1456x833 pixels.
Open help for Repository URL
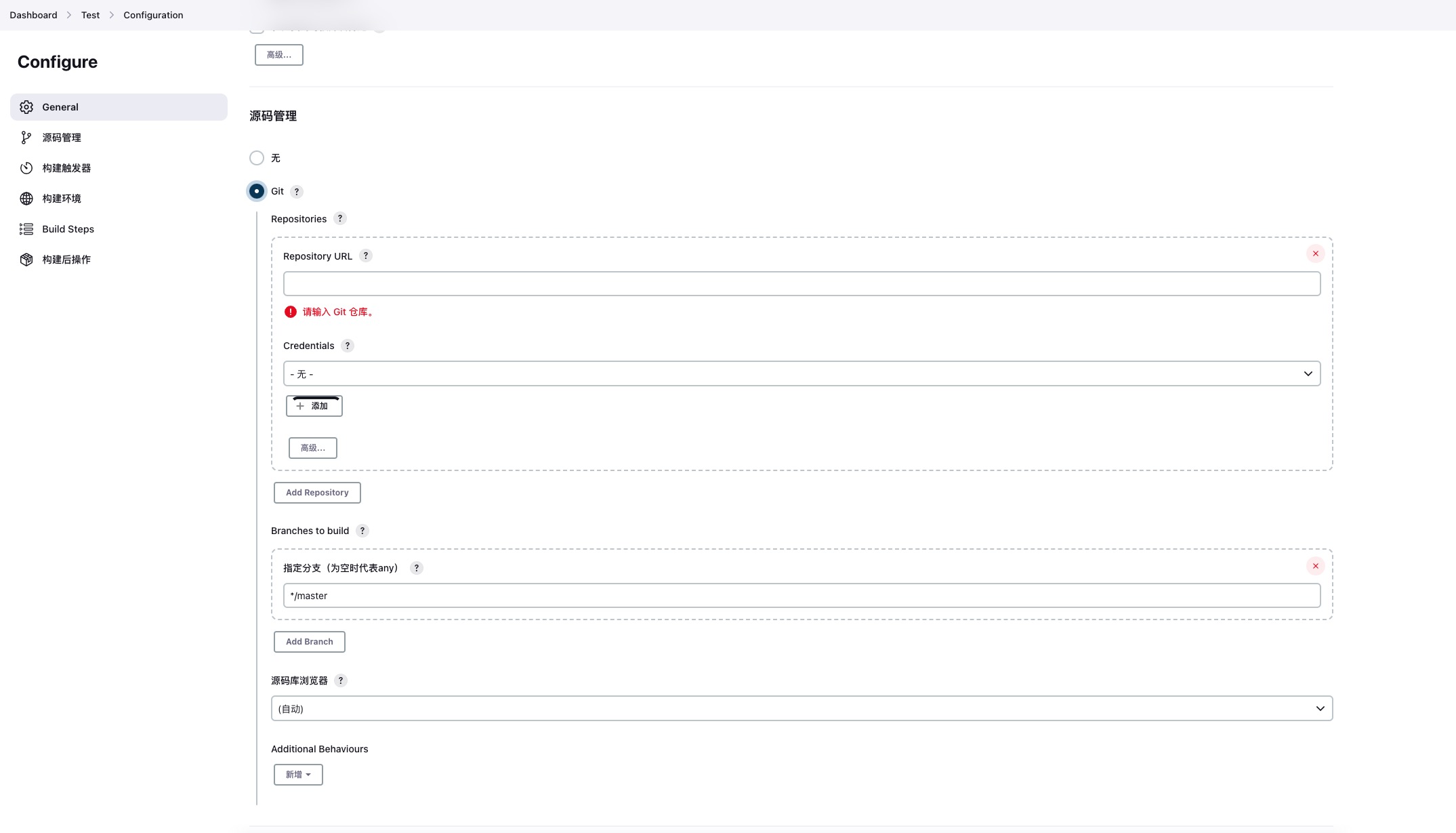366,256
